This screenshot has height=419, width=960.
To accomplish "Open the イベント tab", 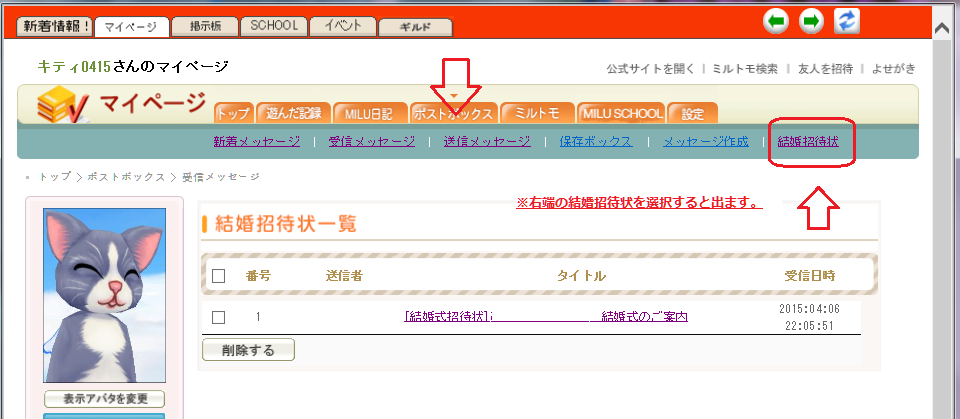I will 342,26.
